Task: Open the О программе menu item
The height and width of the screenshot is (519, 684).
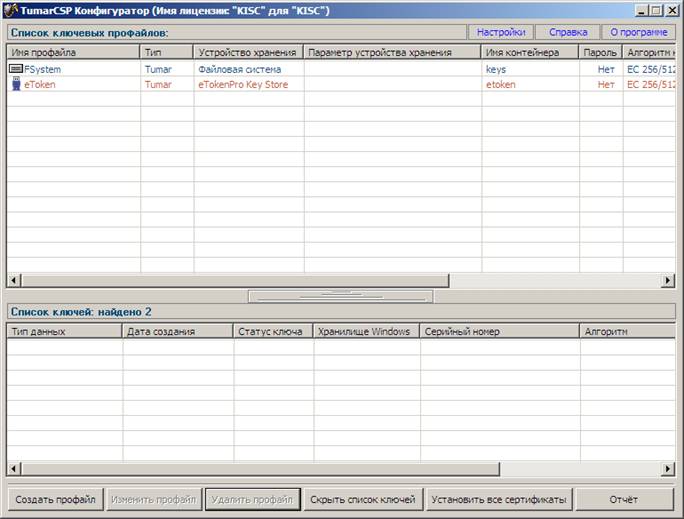Action: [x=638, y=32]
